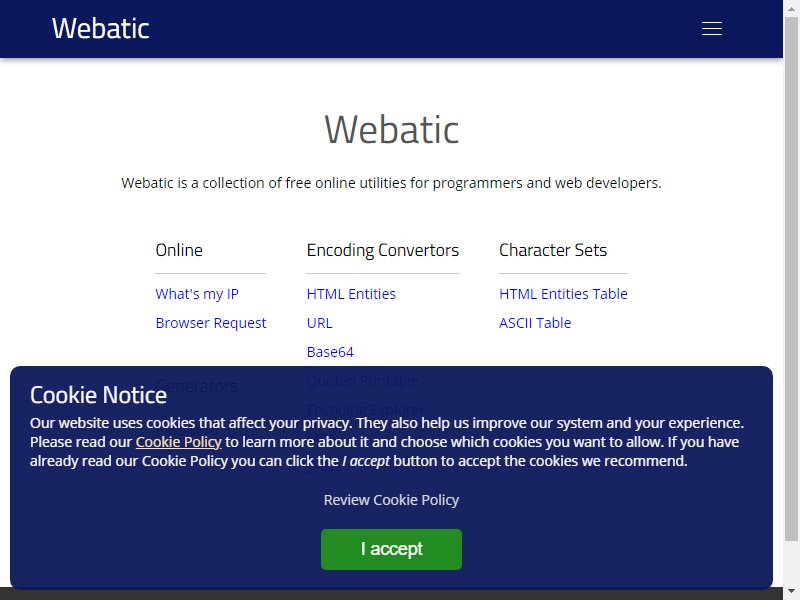
Task: Open the Base64 convertor link
Action: [x=330, y=352]
